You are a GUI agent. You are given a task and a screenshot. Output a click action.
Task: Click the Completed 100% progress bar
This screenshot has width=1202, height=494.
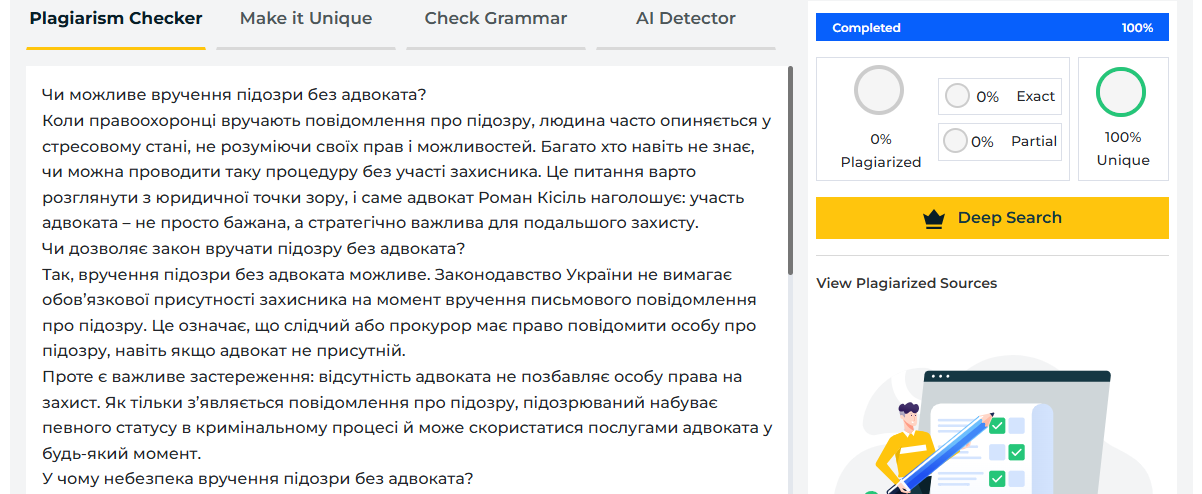992,28
